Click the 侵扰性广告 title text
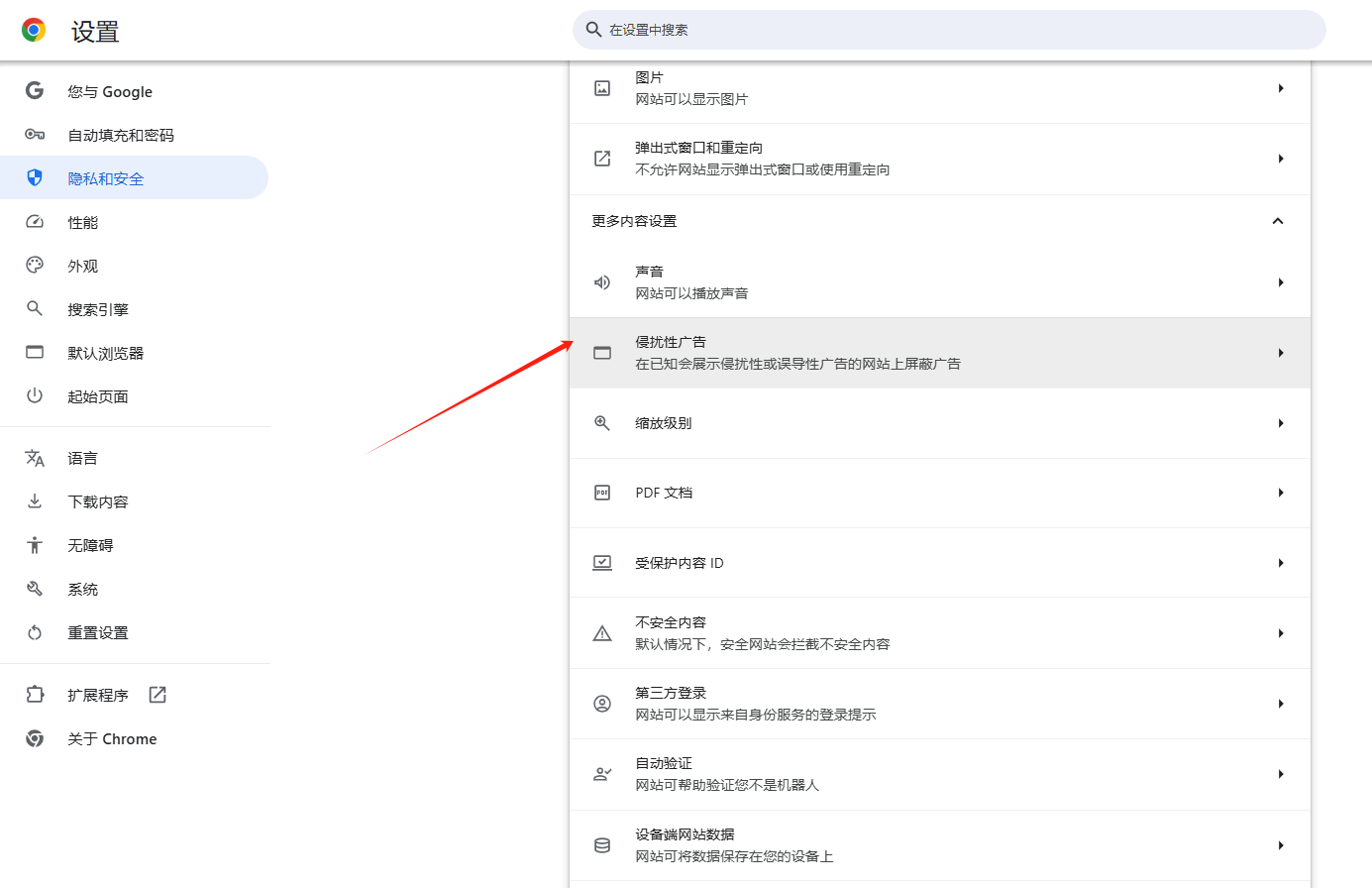 click(x=671, y=342)
